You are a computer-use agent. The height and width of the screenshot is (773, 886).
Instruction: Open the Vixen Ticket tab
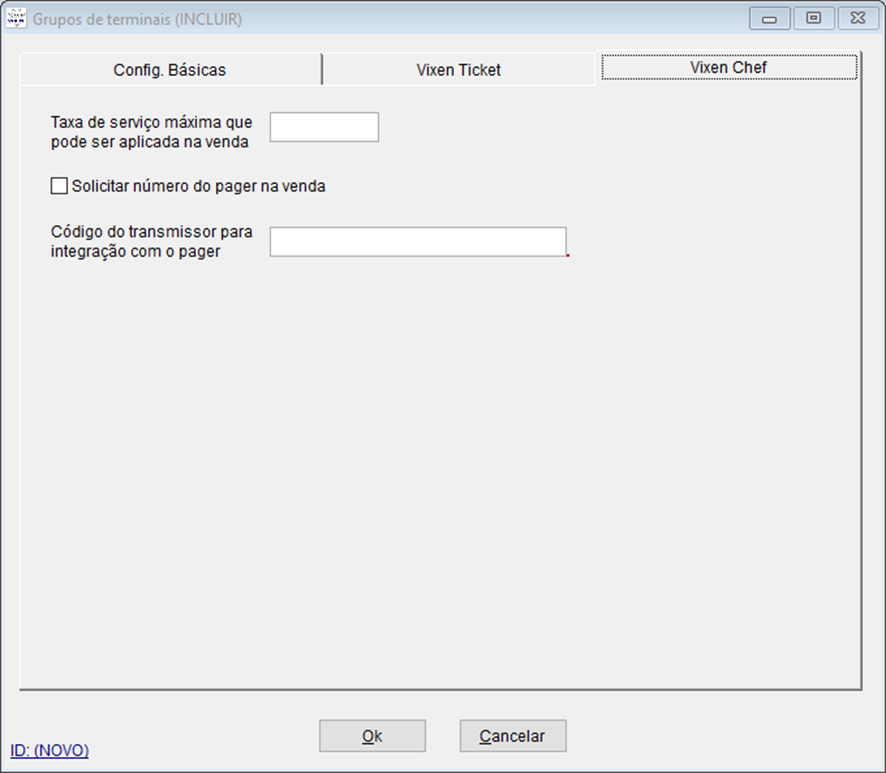click(x=459, y=70)
